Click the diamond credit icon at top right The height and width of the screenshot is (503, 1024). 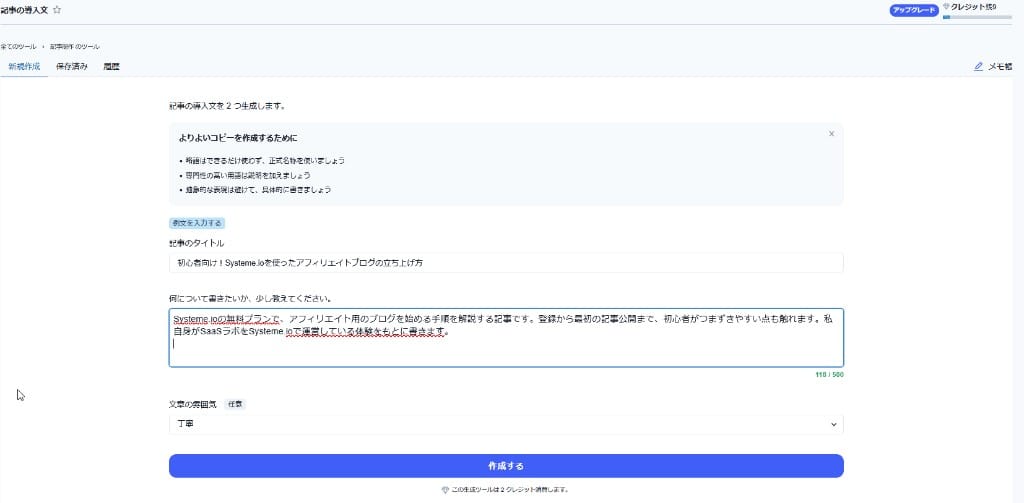click(946, 7)
